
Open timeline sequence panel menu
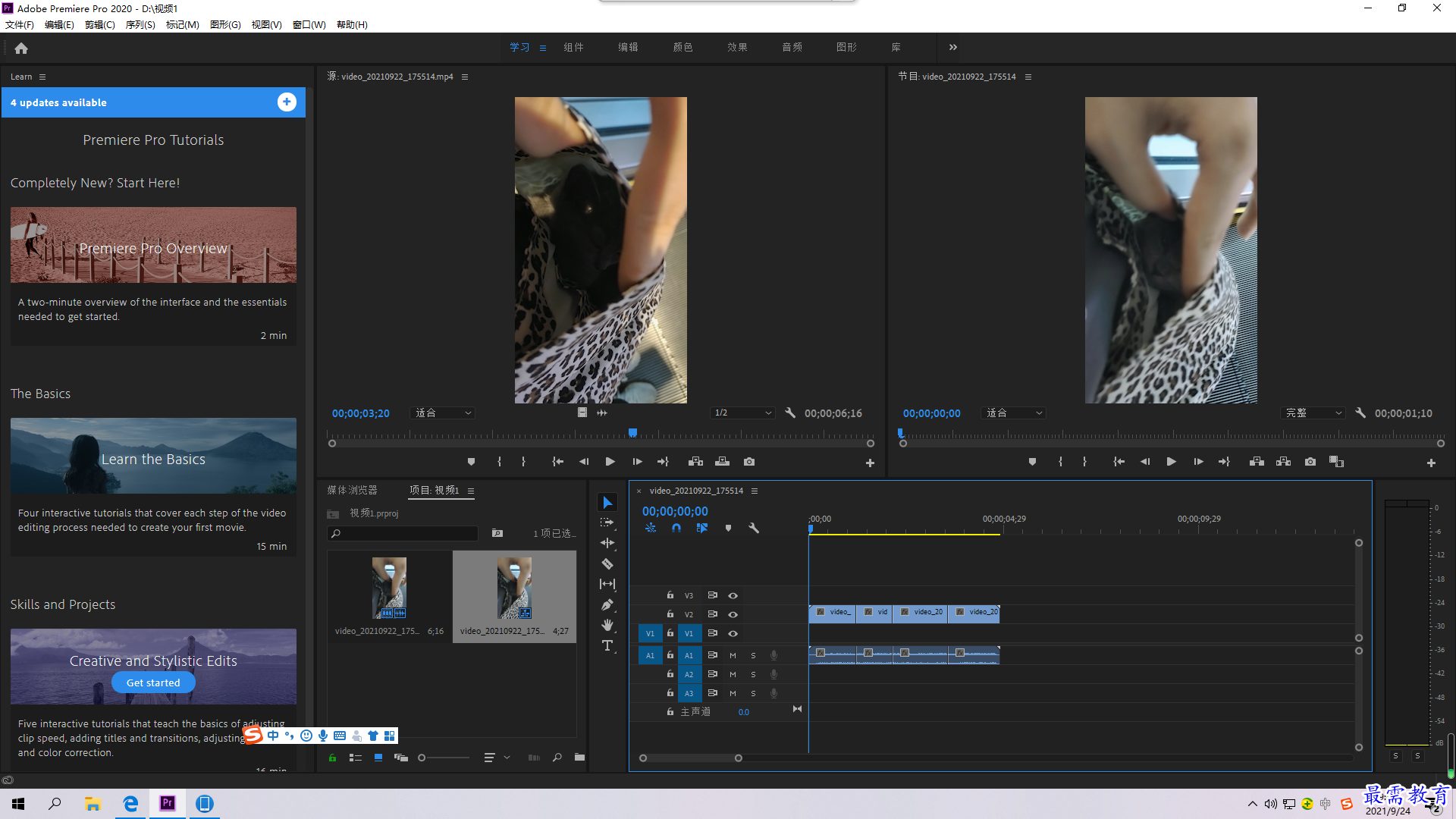click(755, 491)
